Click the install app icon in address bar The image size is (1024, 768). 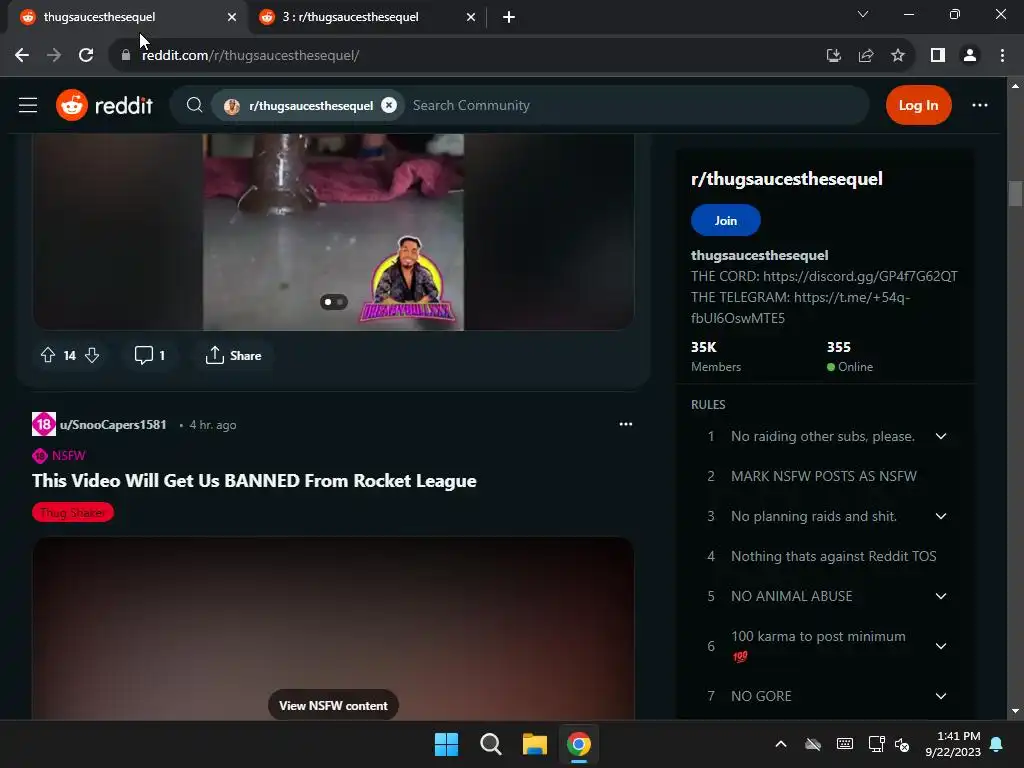pyautogui.click(x=833, y=56)
